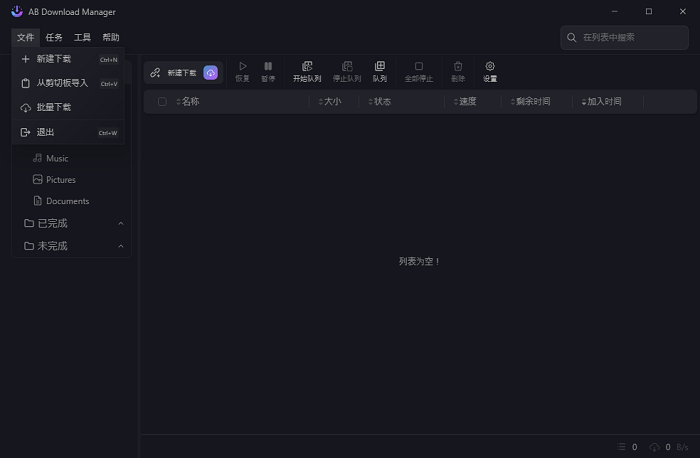Sort the list by 大小 column

(329, 102)
